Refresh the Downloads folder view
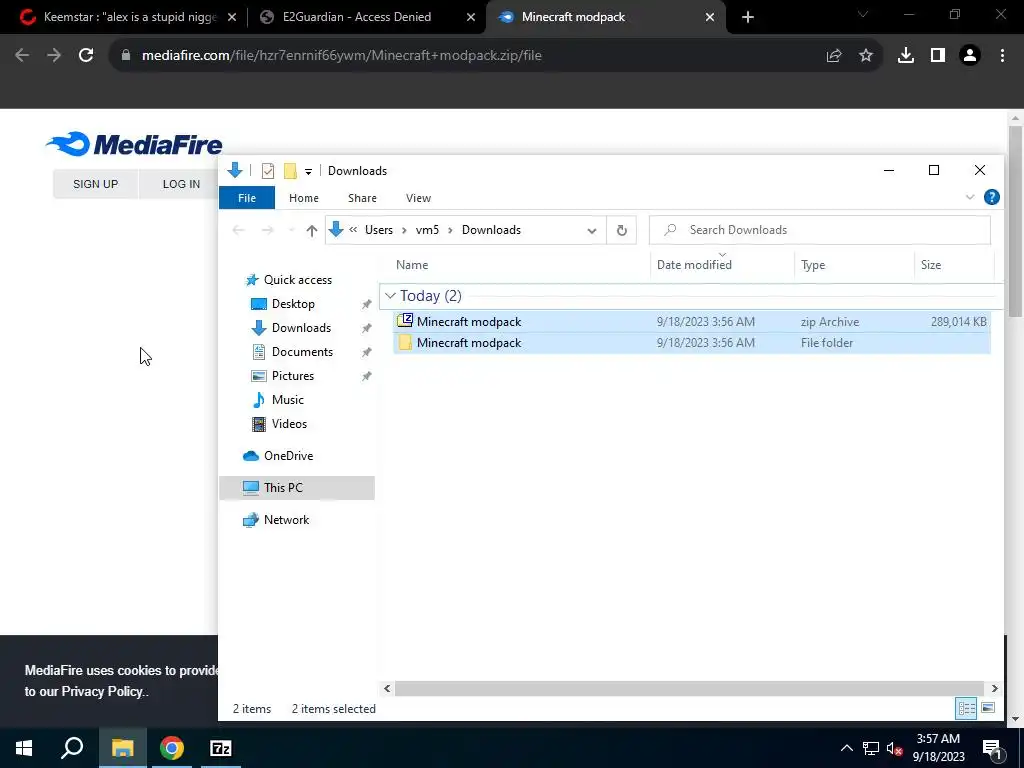Image resolution: width=1024 pixels, height=768 pixels. click(x=622, y=231)
